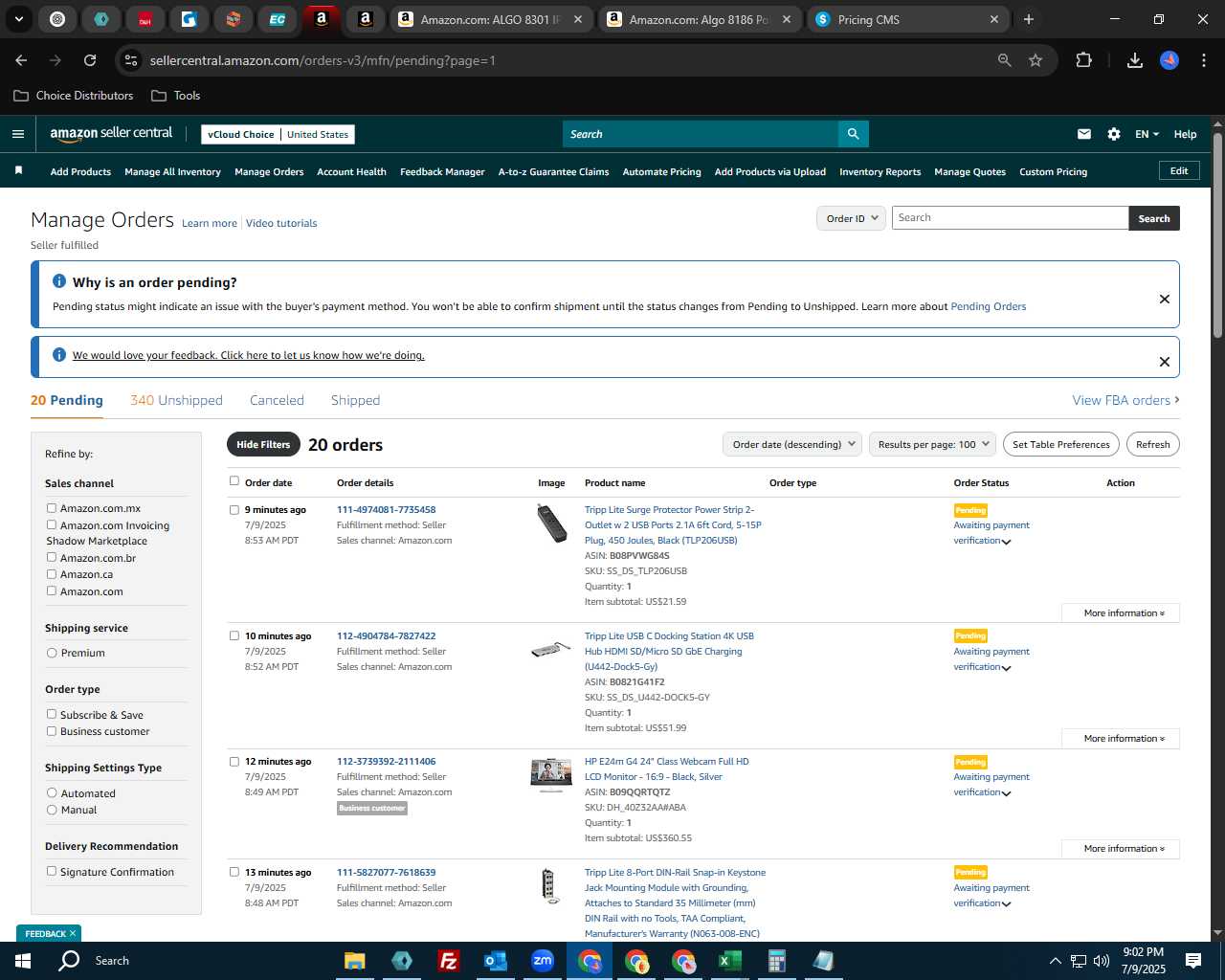Select all orders with header checkbox
The width and height of the screenshot is (1225, 980).
tap(234, 481)
